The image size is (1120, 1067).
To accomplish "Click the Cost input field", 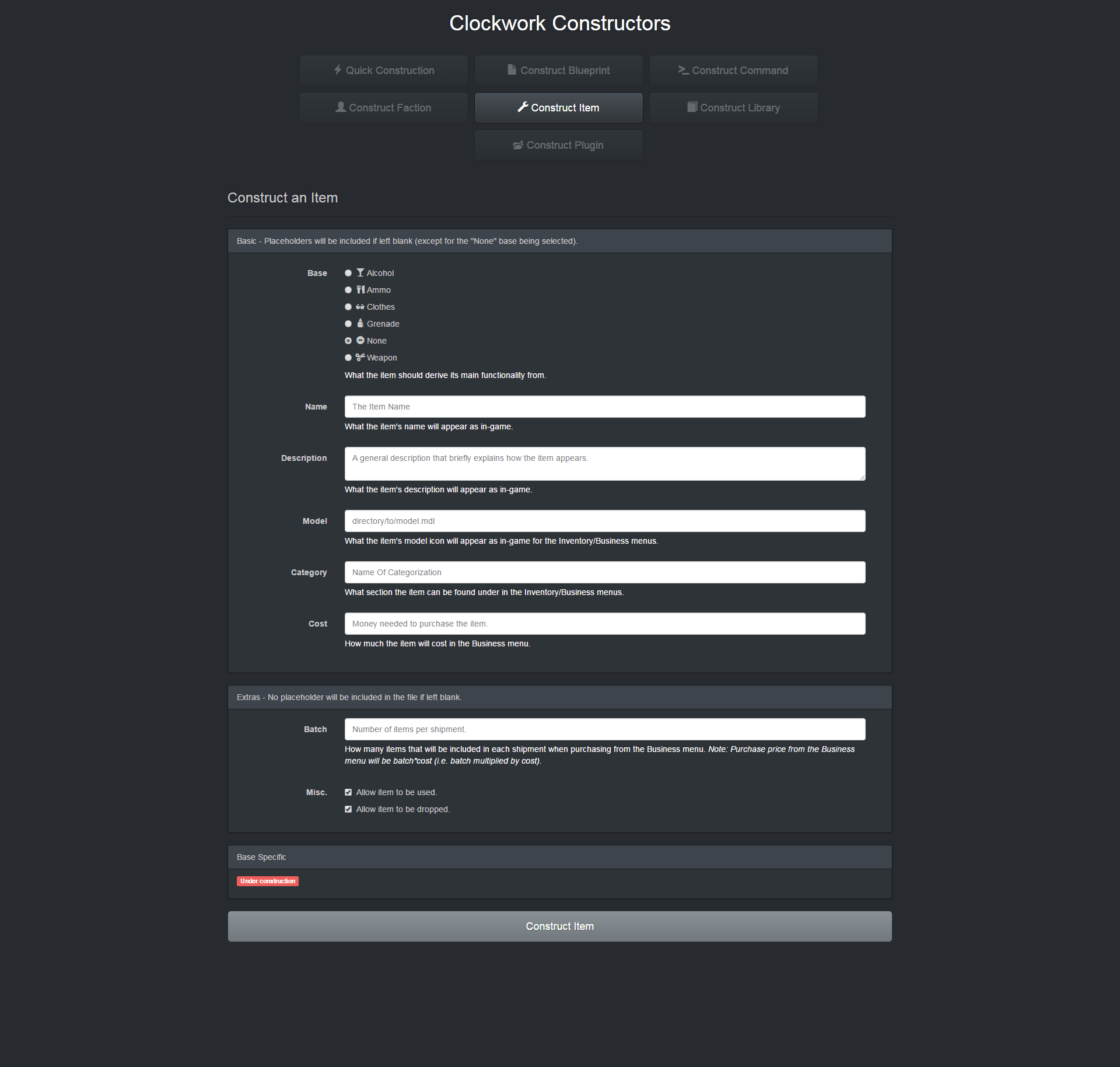I will (x=604, y=624).
